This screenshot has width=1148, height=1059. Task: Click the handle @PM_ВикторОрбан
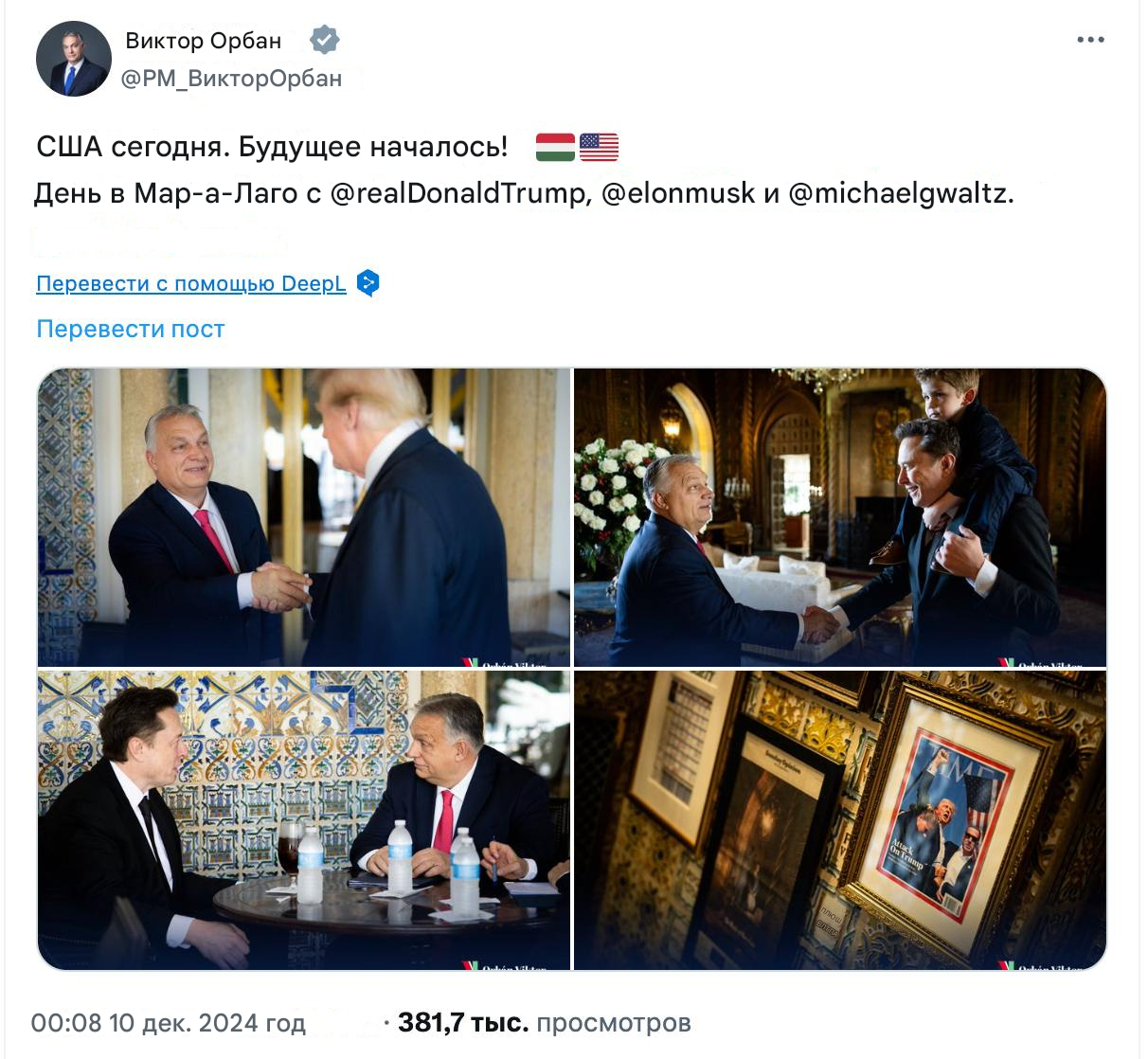(231, 79)
